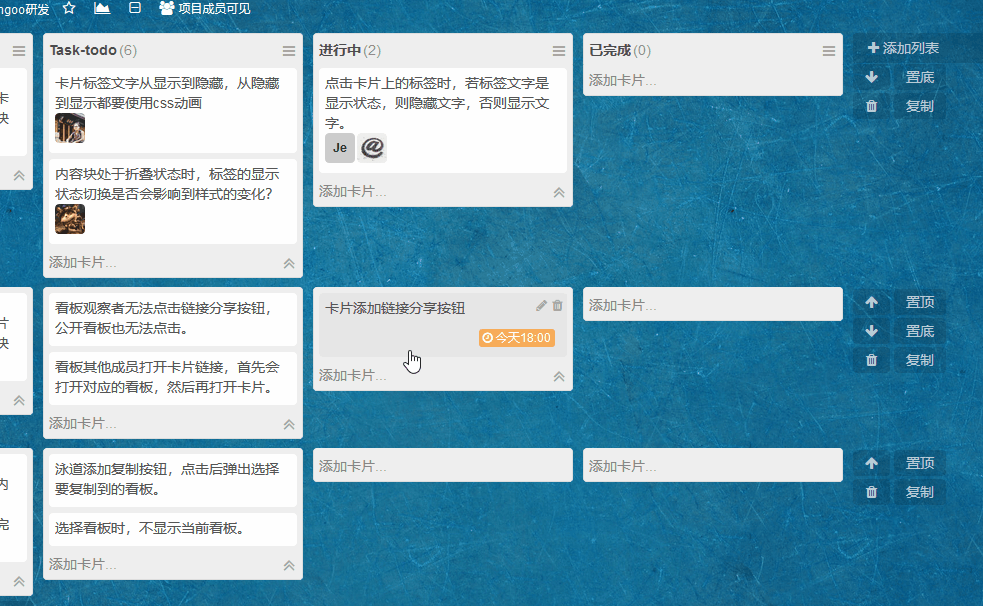983x606 pixels.
Task: Click the Je member avatar on card
Action: 340,148
